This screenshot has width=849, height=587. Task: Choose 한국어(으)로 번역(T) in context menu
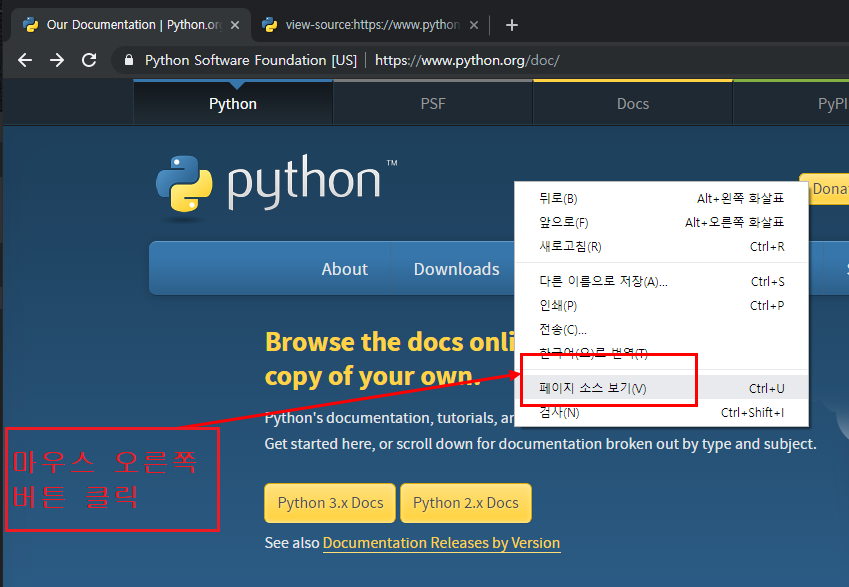(x=661, y=354)
